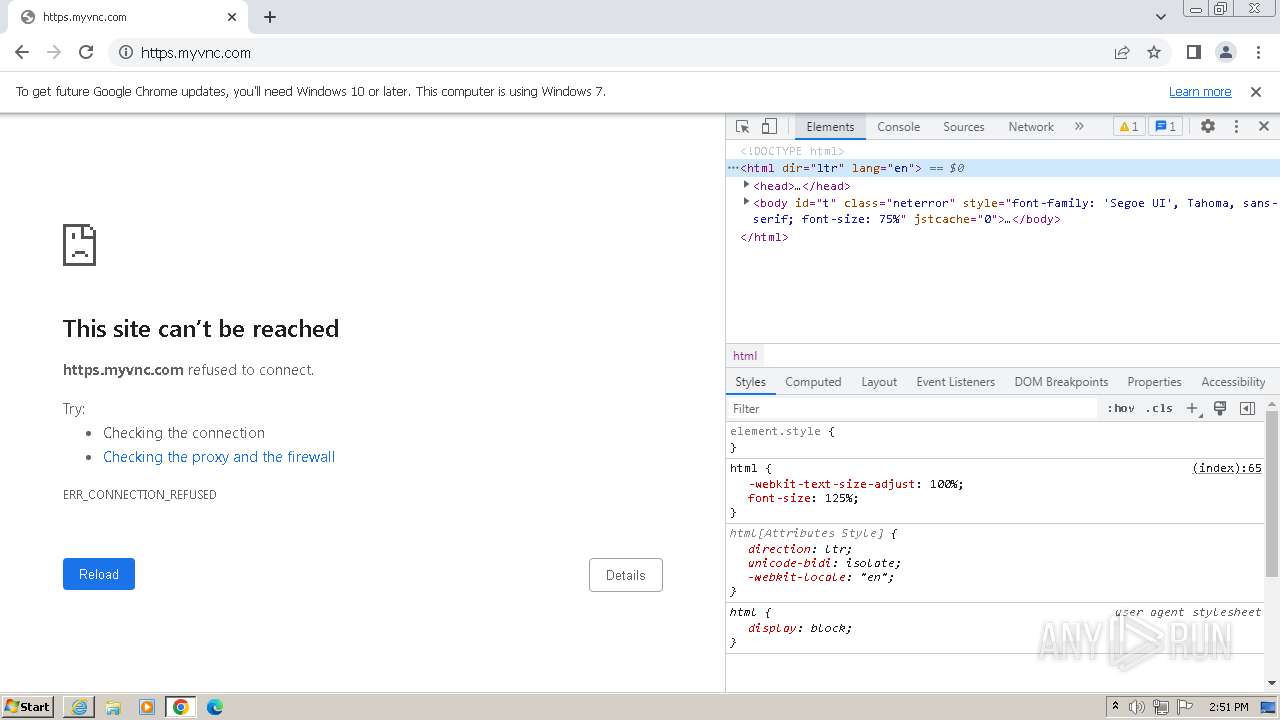The height and width of the screenshot is (720, 1280).
Task: Share this page icon
Action: (x=1122, y=53)
